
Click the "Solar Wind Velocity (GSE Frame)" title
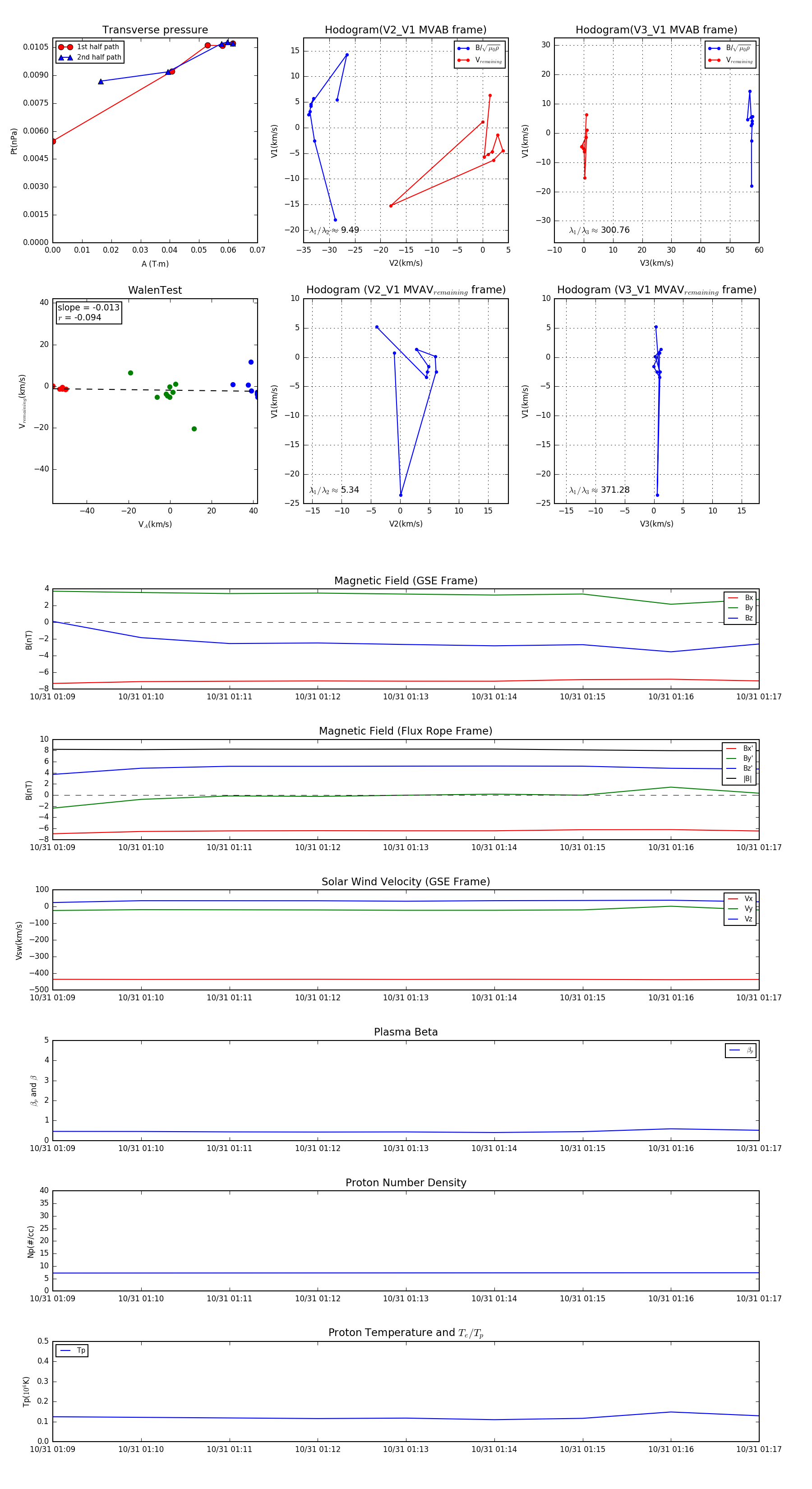(x=406, y=882)
